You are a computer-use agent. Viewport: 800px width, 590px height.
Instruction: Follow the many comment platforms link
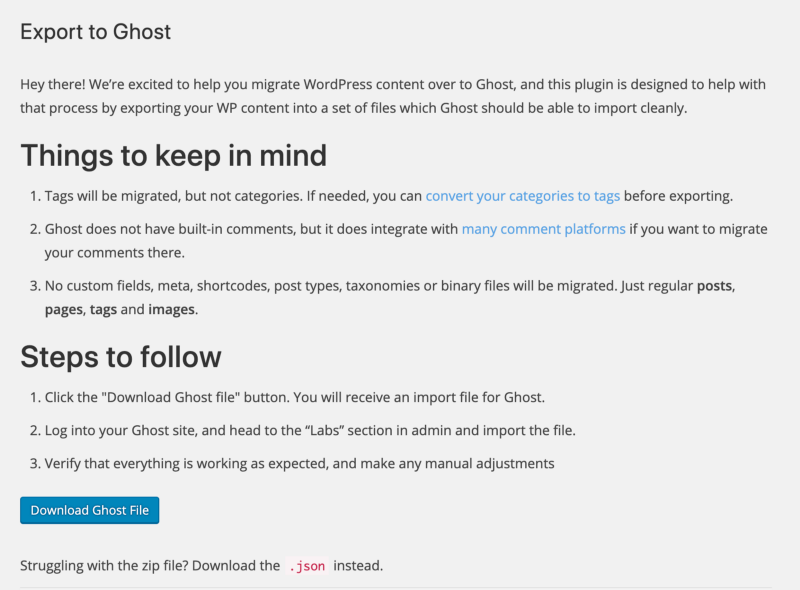click(543, 229)
